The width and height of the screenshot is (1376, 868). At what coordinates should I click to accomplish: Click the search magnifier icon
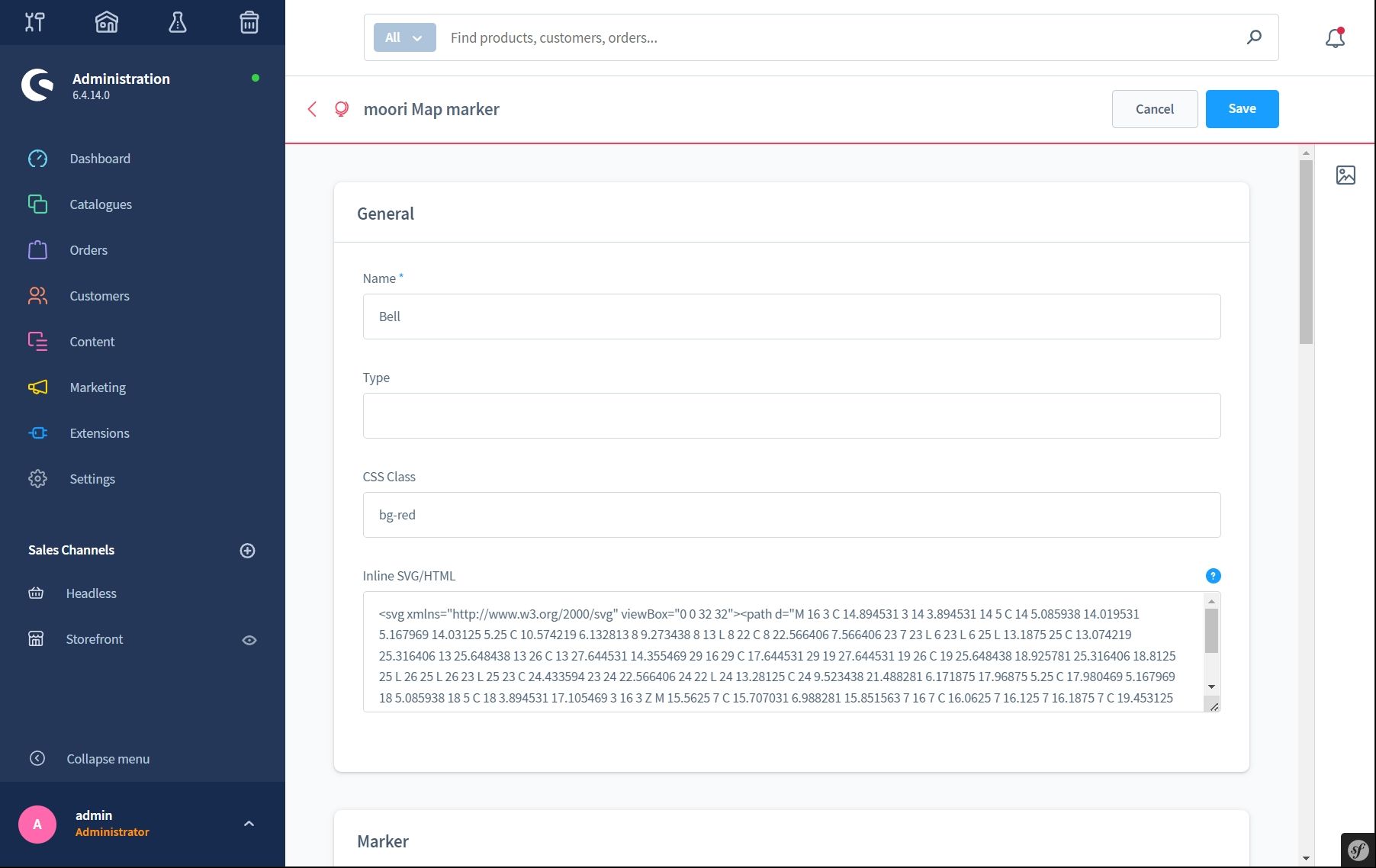[1254, 37]
